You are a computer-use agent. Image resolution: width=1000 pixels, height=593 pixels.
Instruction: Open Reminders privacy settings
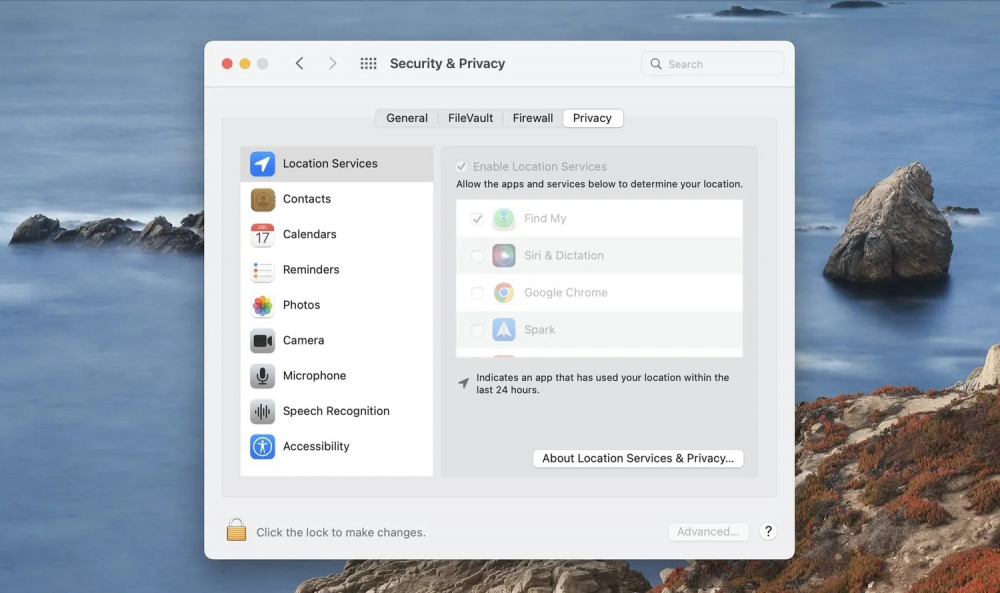(310, 270)
